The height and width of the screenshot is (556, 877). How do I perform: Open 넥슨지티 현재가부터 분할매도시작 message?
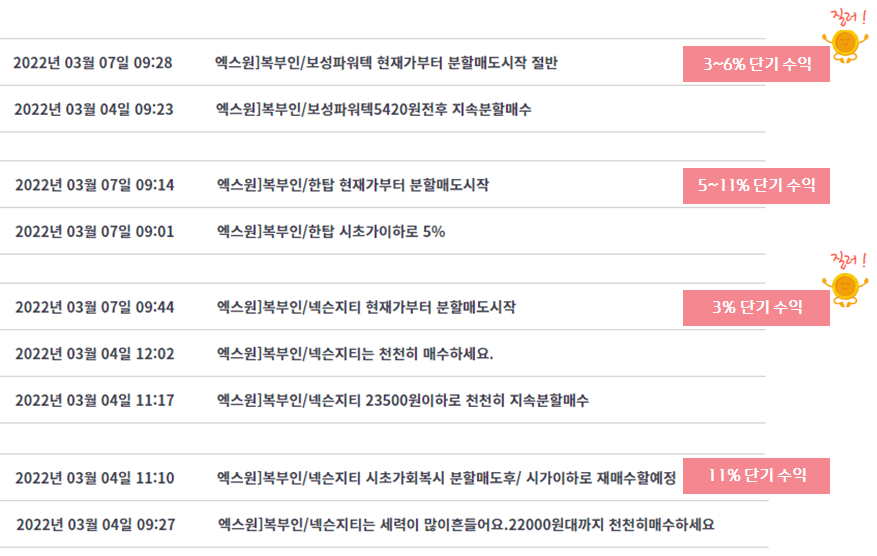coord(366,307)
